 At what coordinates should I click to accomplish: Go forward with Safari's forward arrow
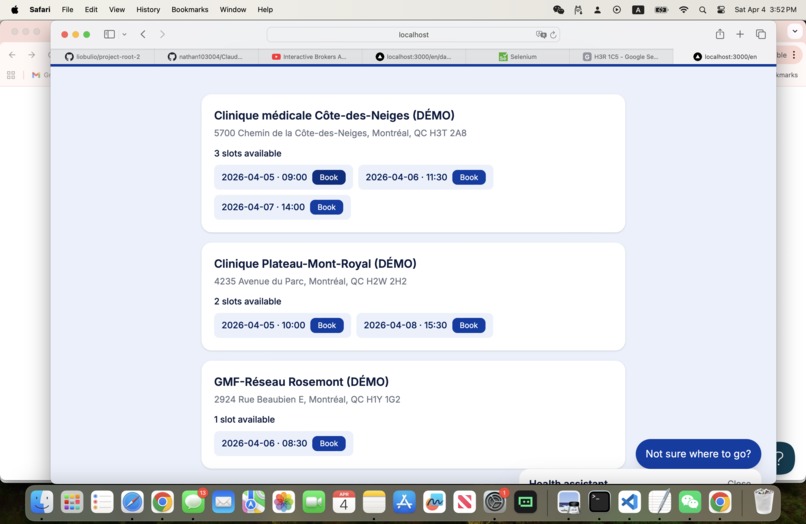point(162,34)
